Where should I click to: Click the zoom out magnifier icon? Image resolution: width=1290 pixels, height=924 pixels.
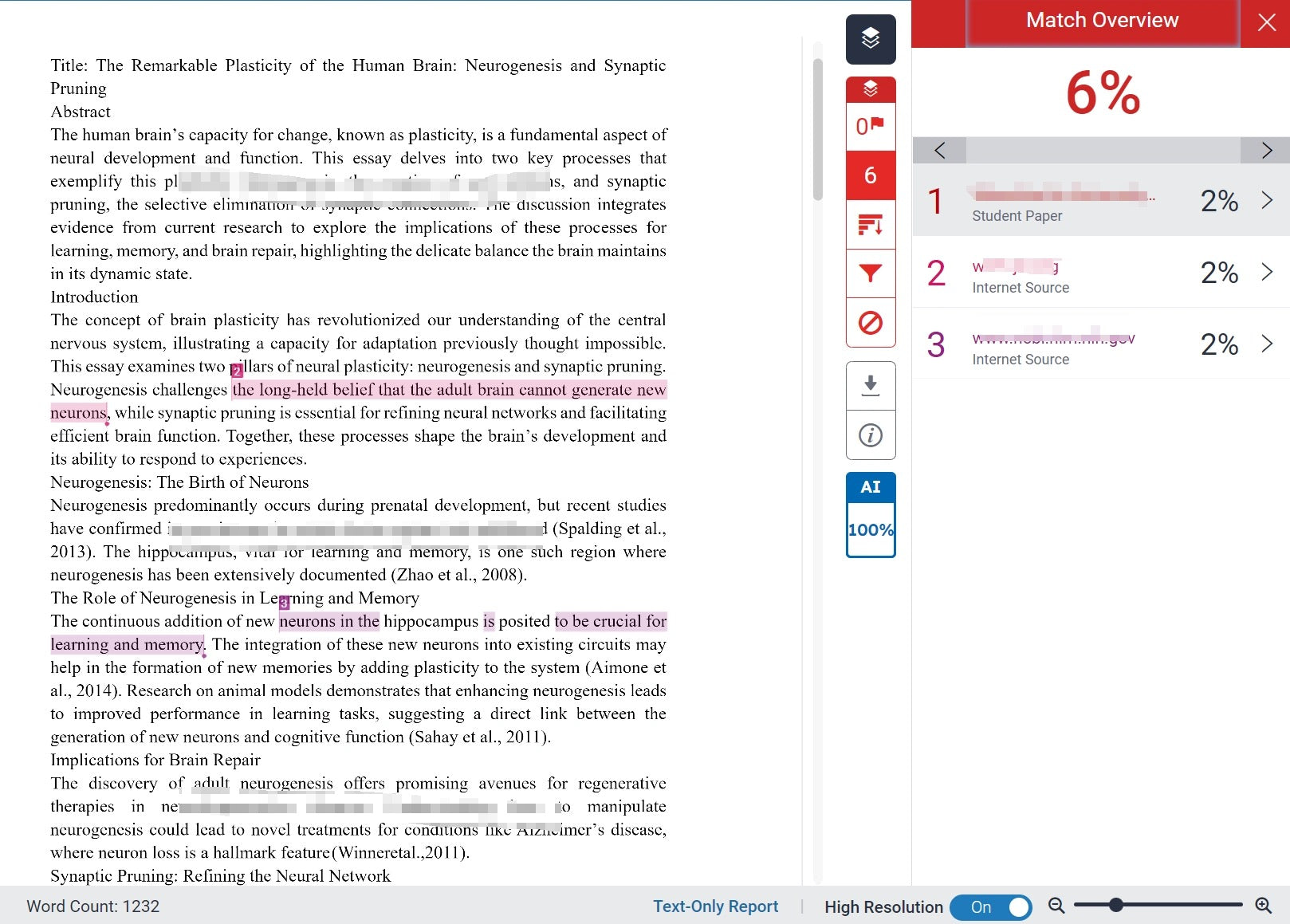1056,906
